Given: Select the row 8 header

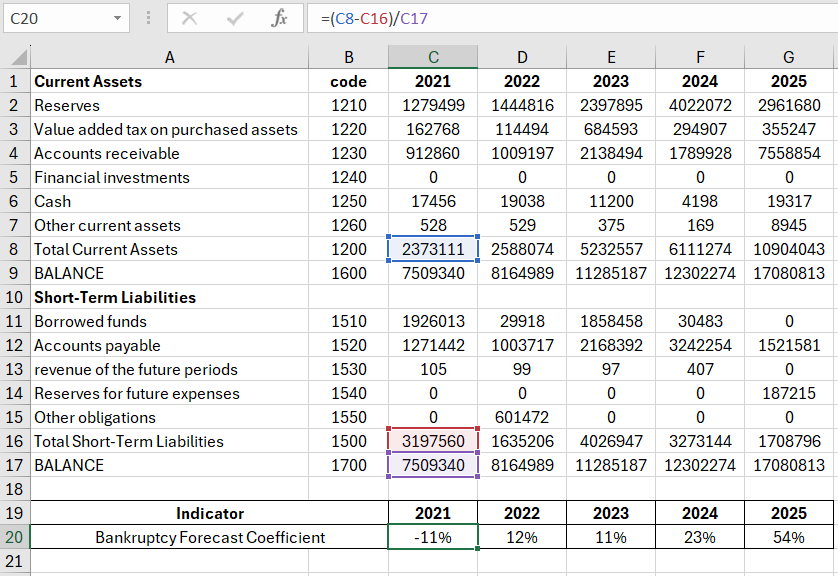Looking at the screenshot, I should pos(15,249).
